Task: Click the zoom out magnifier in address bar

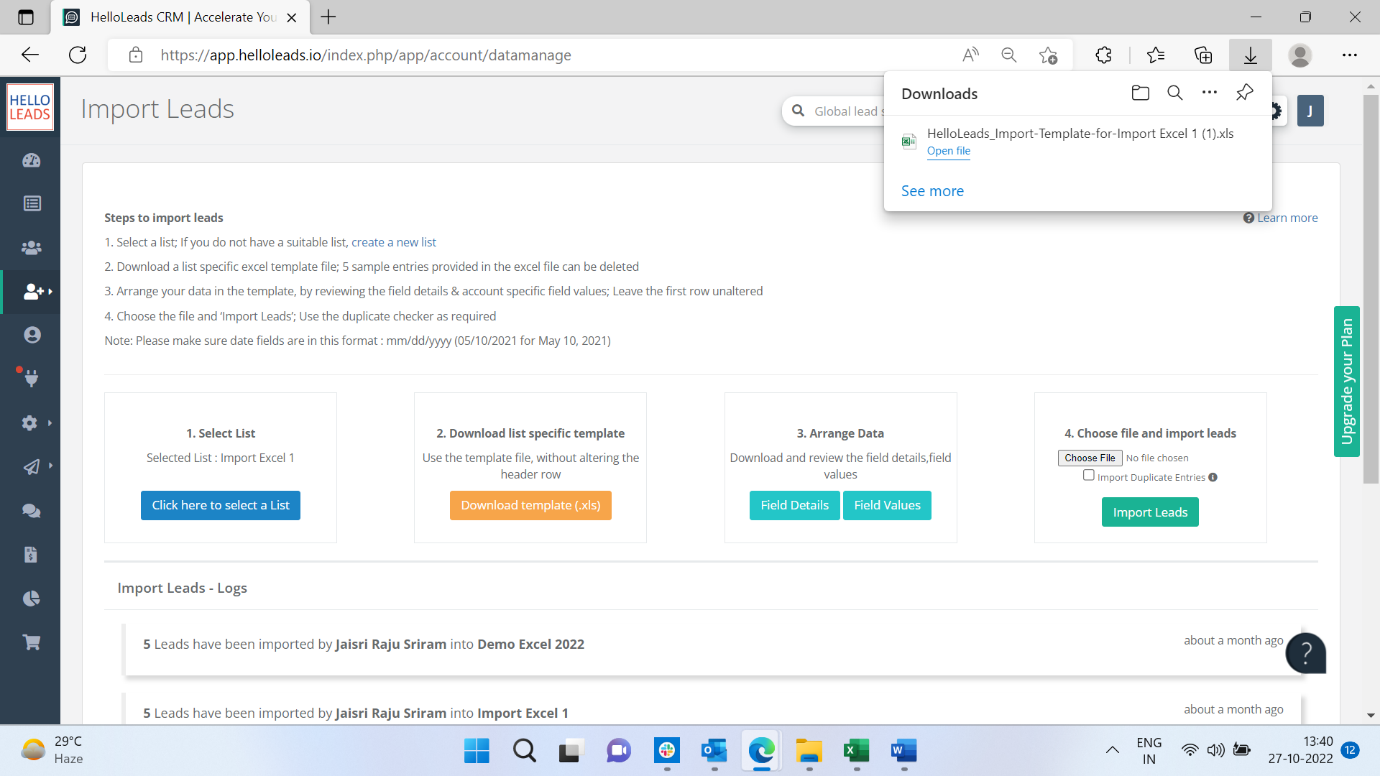Action: pyautogui.click(x=1009, y=55)
